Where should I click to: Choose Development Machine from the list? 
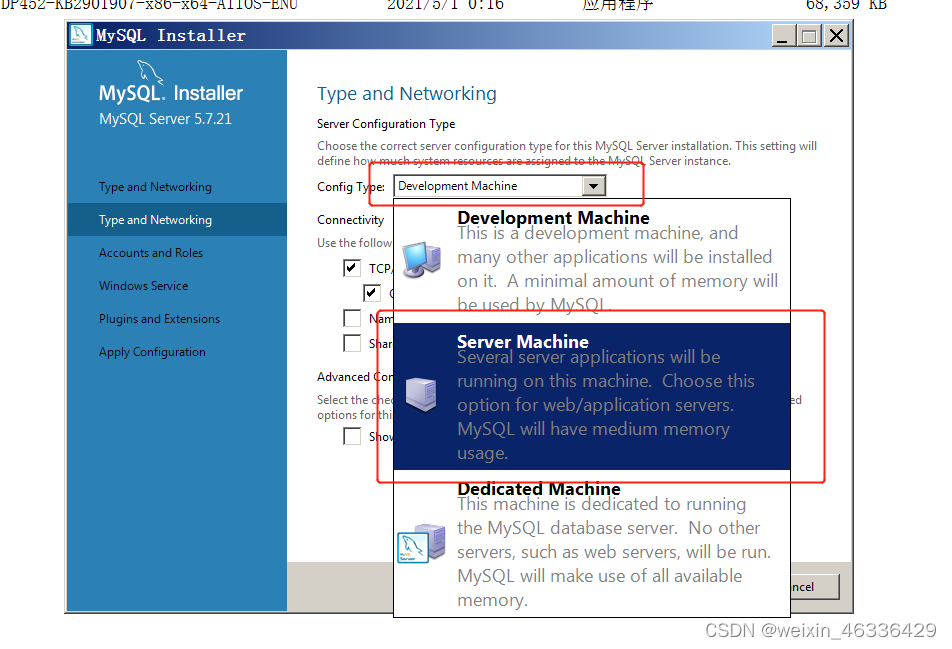click(x=592, y=261)
